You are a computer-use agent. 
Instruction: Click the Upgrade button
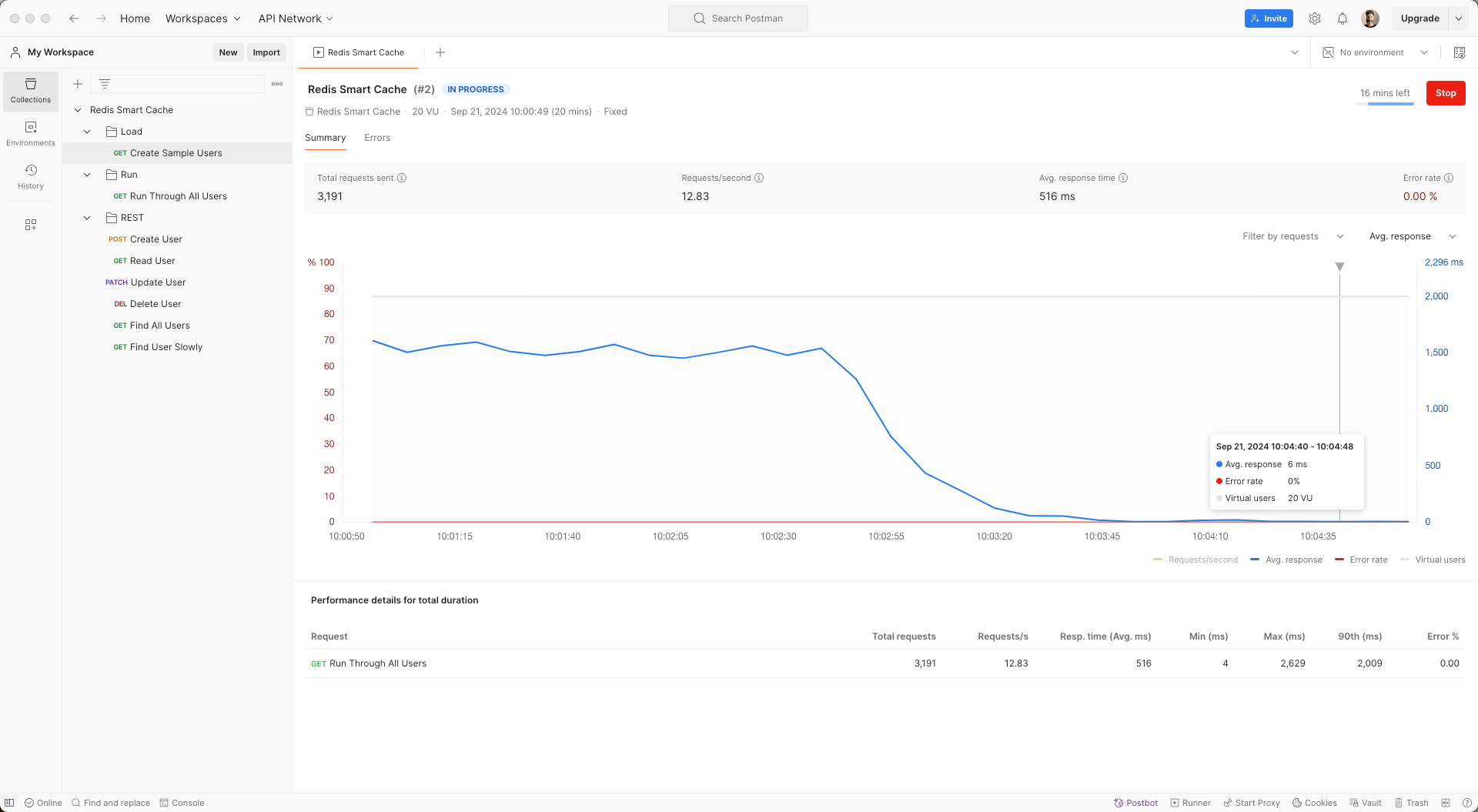1419,18
